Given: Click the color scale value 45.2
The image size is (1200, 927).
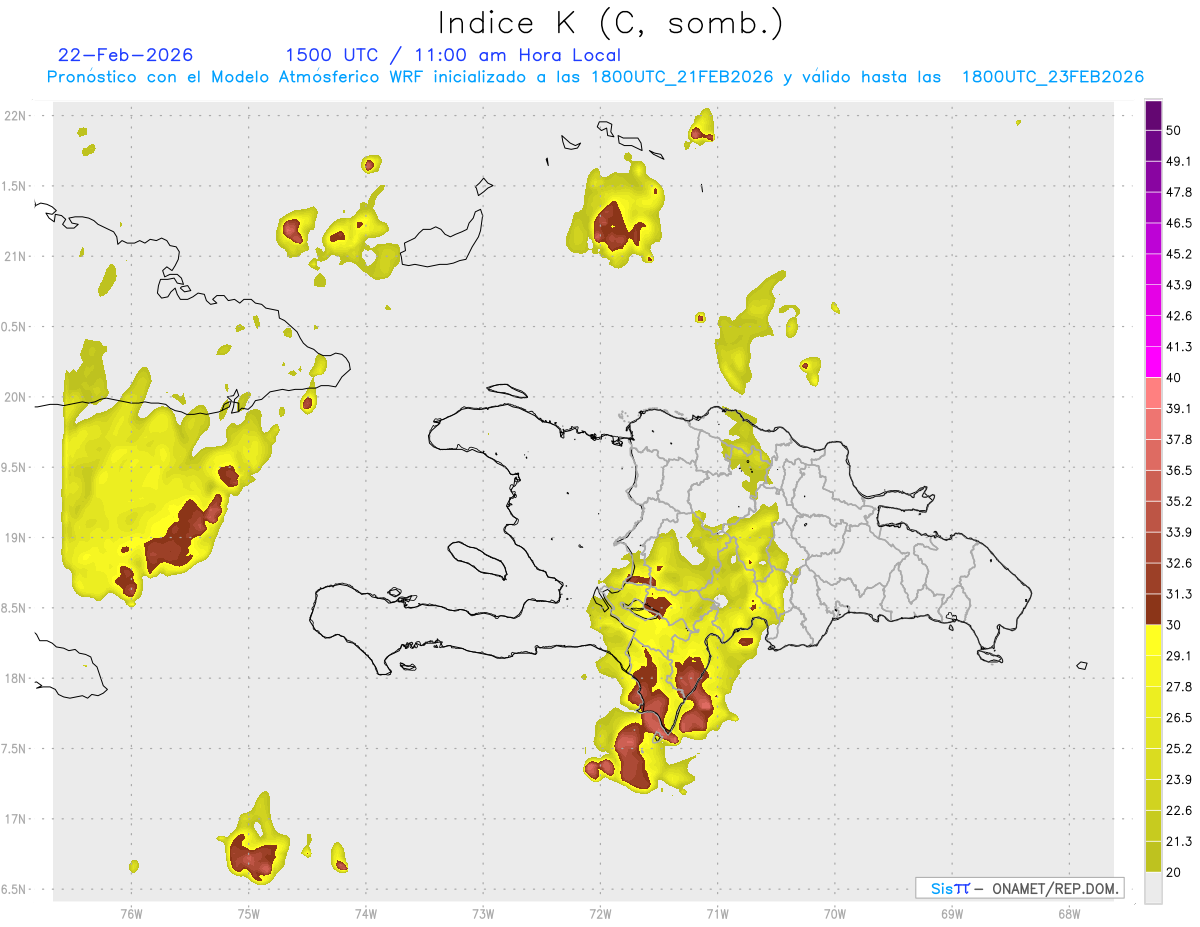Looking at the screenshot, I should pyautogui.click(x=1179, y=254).
